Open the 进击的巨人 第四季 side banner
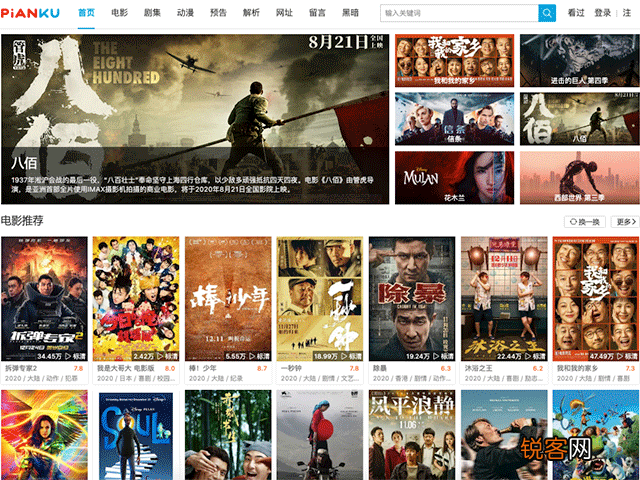This screenshot has height=480, width=640. (580, 60)
